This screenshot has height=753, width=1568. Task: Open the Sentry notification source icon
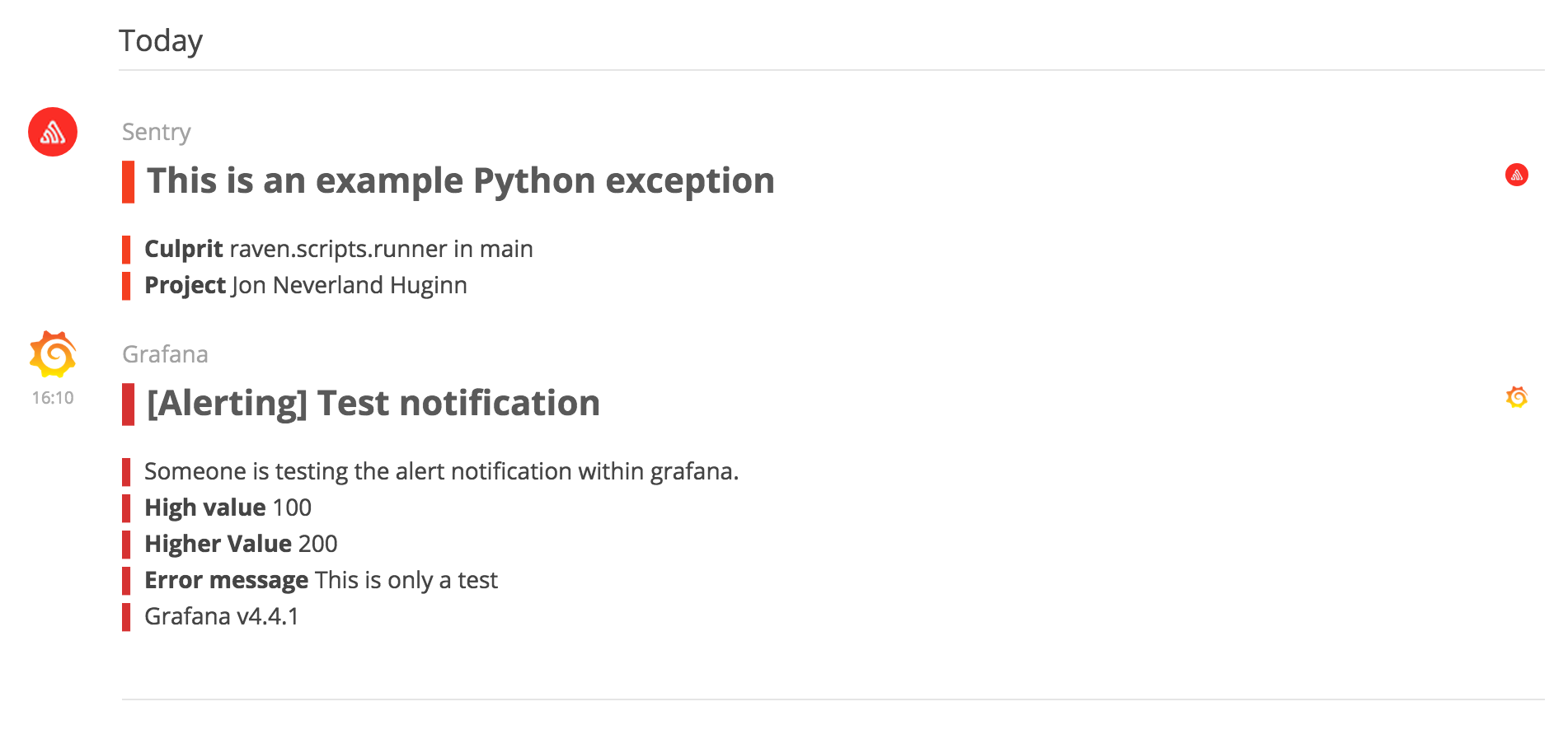[x=53, y=131]
